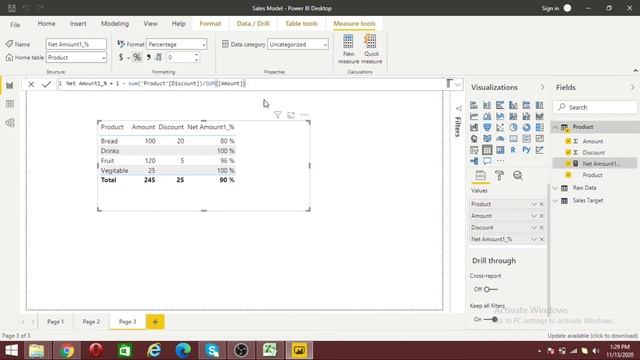Viewport: 640px width, 360px height.
Task: Open the Home table dropdown
Action: click(x=76, y=58)
